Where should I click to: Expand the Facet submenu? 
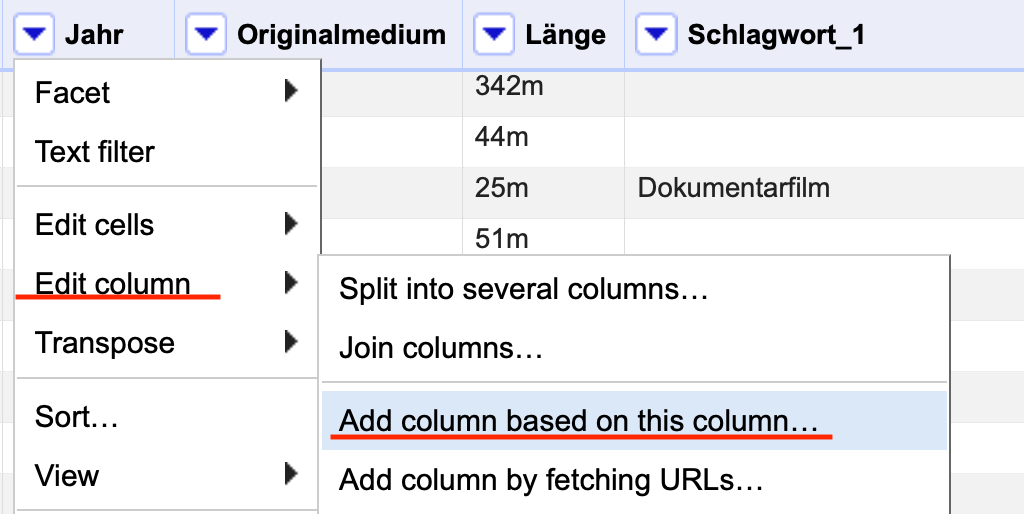[x=167, y=92]
